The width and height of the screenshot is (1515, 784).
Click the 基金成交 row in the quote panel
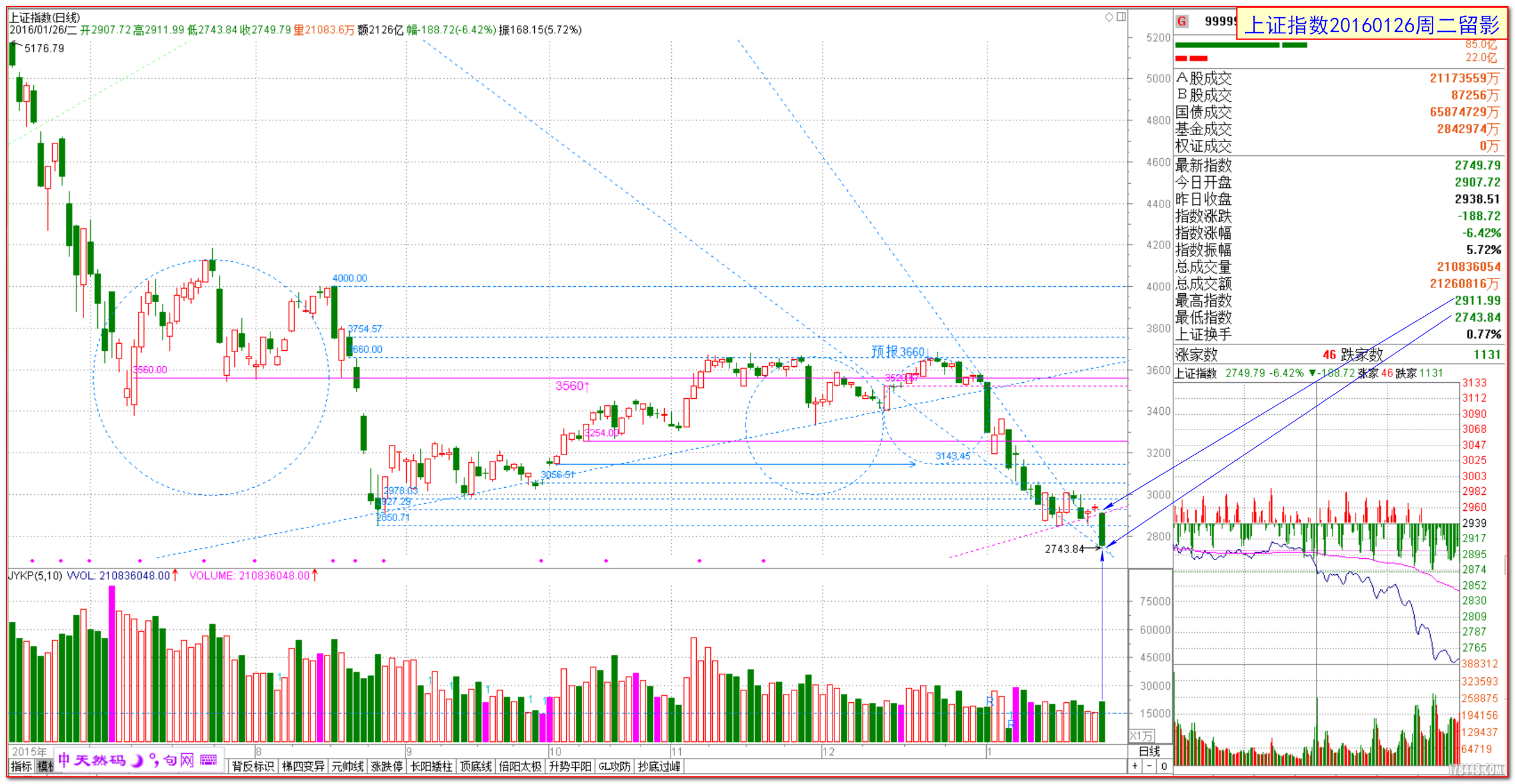pos(1337,129)
